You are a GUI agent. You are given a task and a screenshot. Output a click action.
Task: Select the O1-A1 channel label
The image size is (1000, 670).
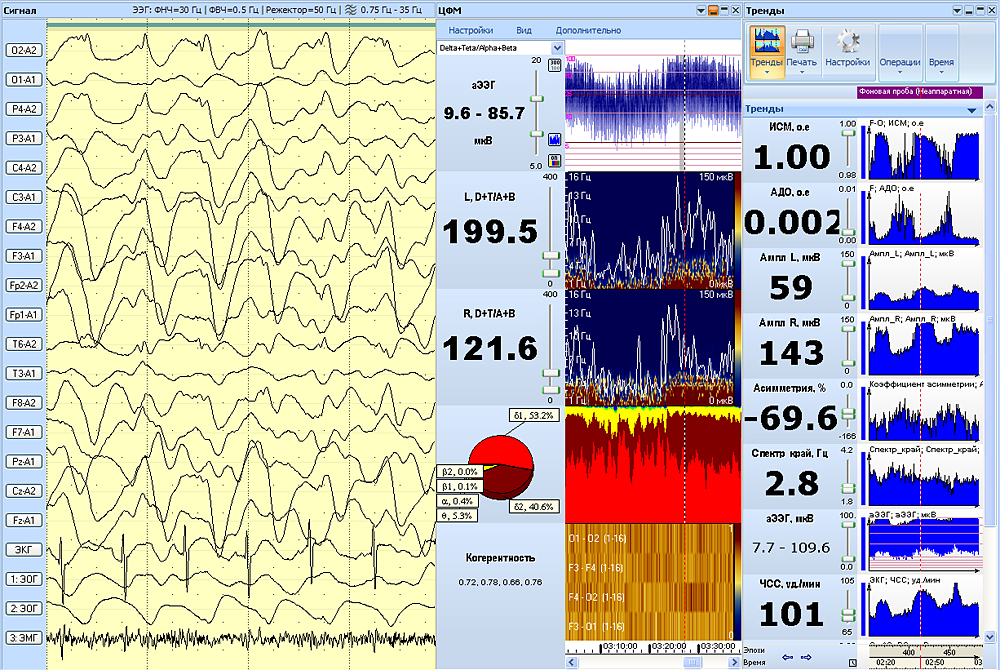tap(24, 80)
